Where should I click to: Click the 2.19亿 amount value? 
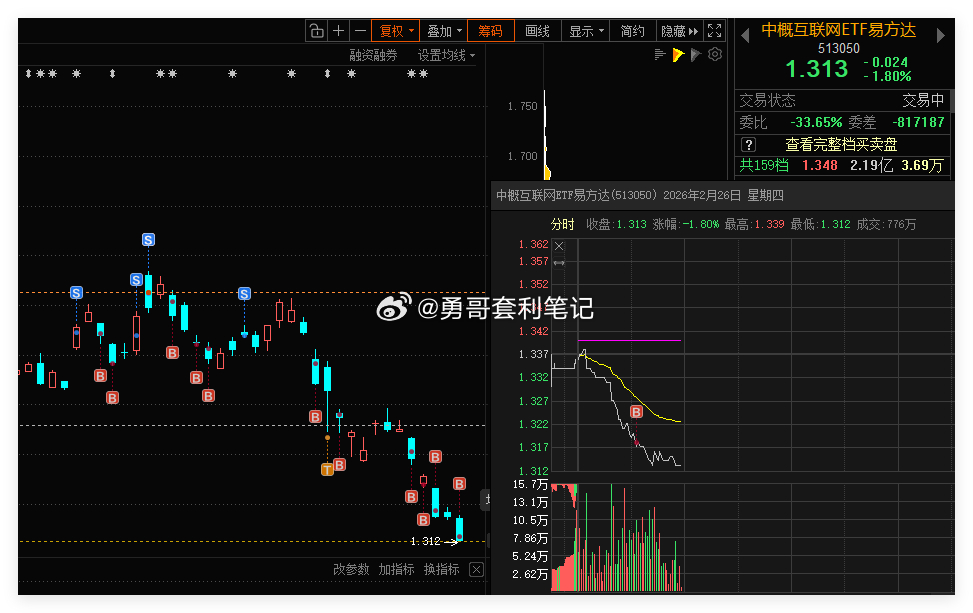pyautogui.click(x=871, y=165)
